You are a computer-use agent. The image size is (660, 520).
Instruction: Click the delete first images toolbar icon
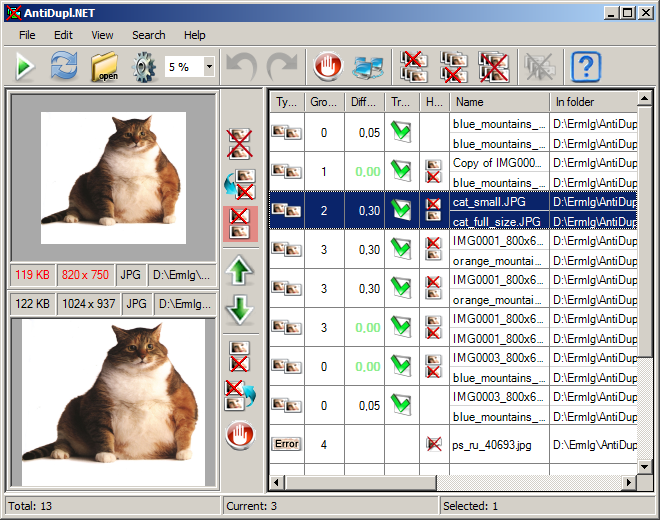click(413, 67)
